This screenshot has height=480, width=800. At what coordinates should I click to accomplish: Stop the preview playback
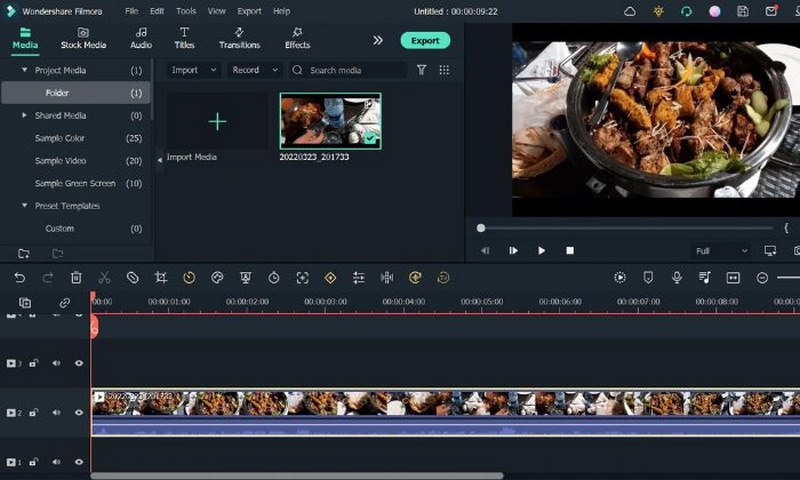pyautogui.click(x=570, y=250)
